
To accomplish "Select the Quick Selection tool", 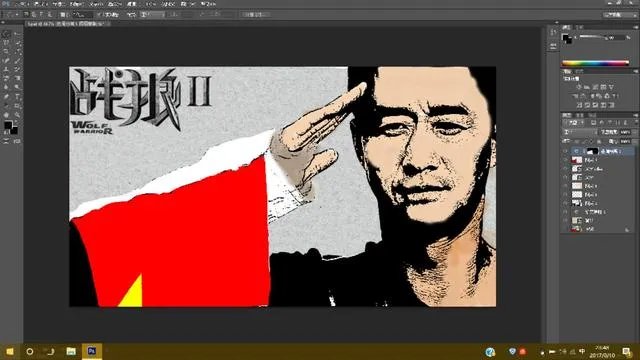I will point(18,43).
